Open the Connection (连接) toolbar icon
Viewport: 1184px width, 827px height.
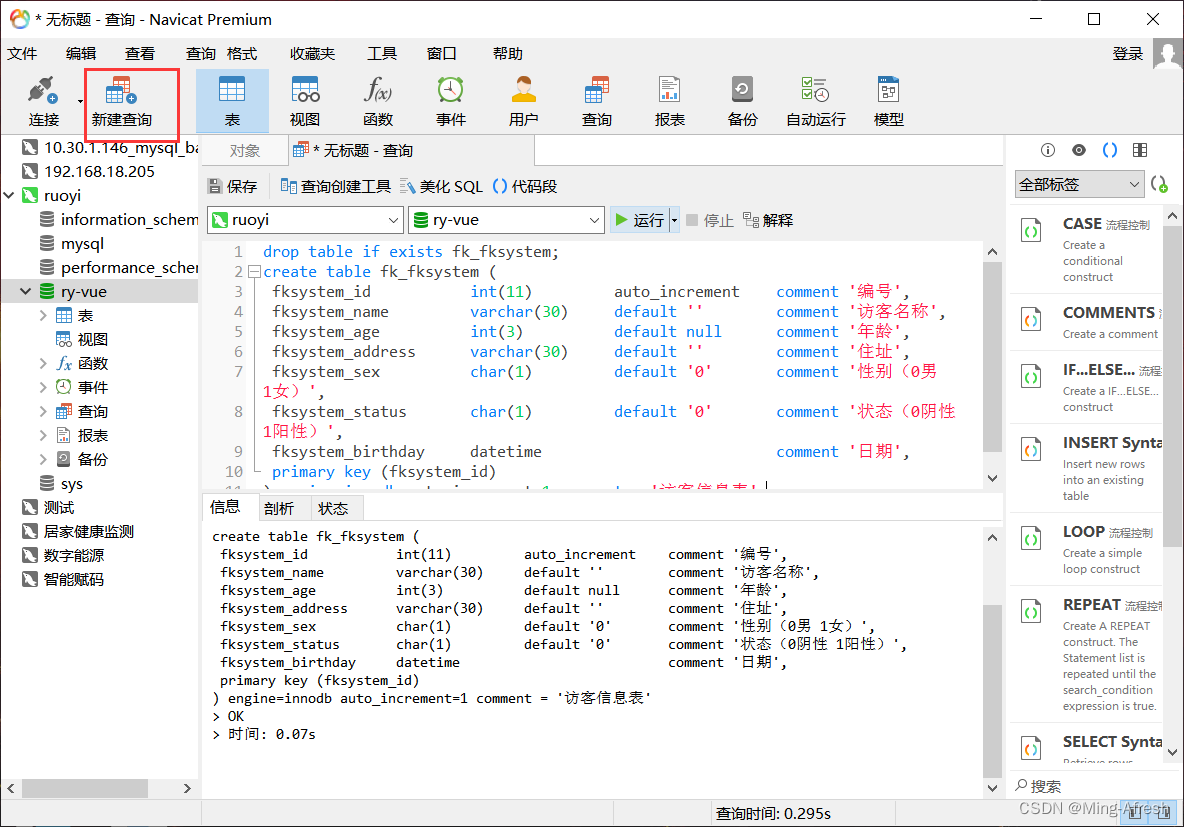[x=43, y=93]
